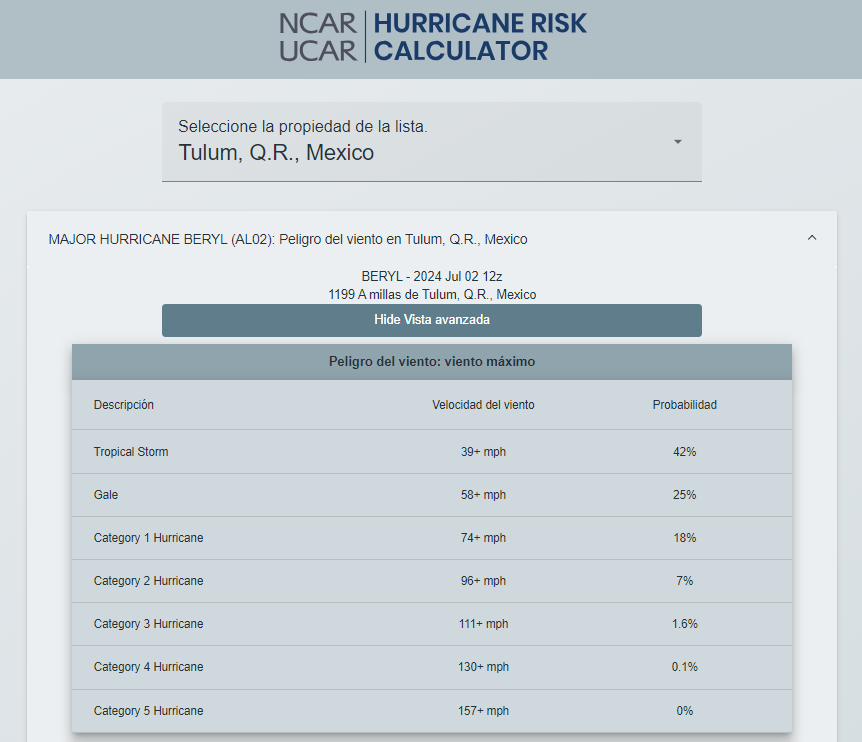The image size is (862, 742).
Task: Select the Category 1 Hurricane row label
Action: pyautogui.click(x=148, y=538)
